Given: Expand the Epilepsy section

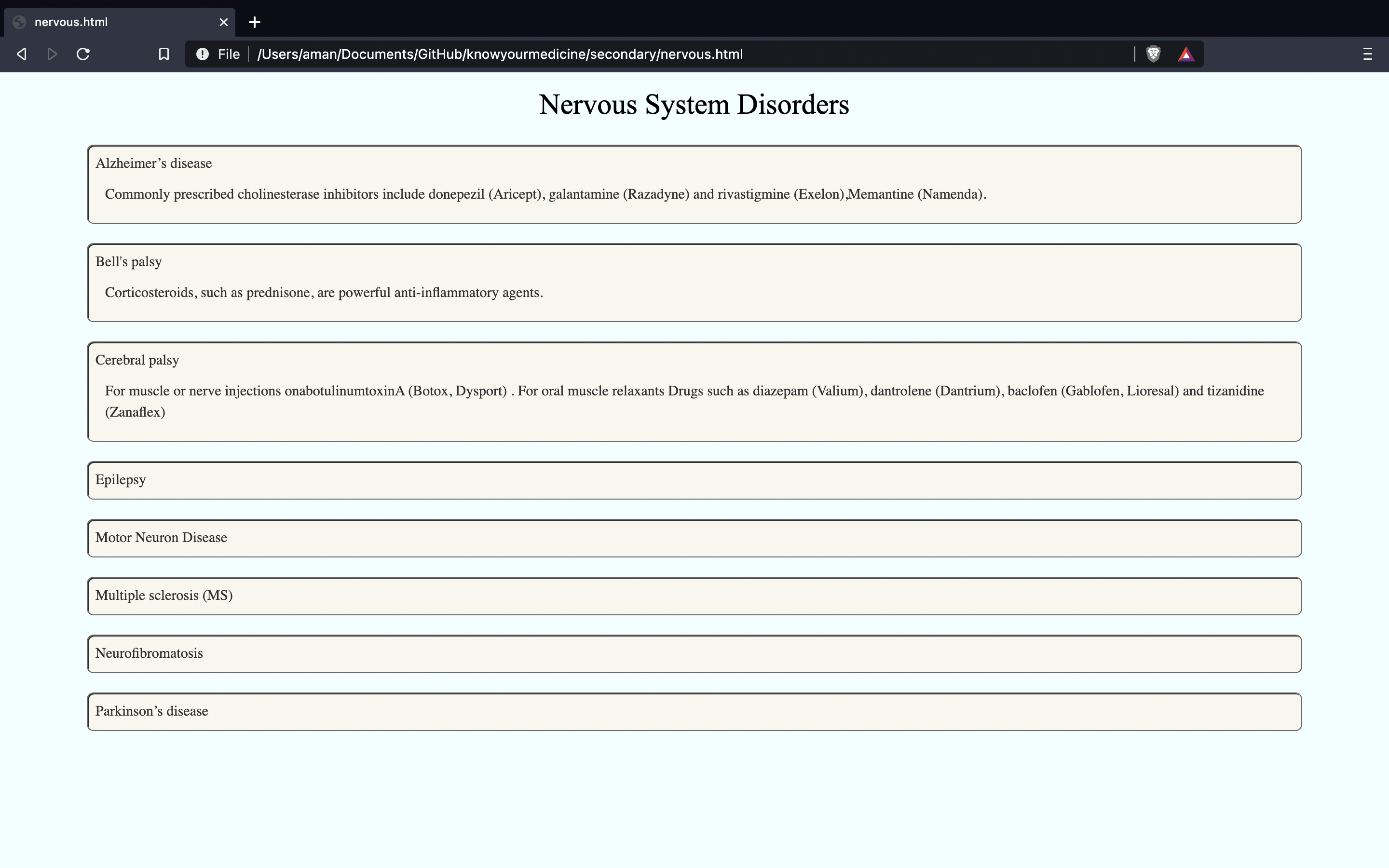Looking at the screenshot, I should [x=121, y=480].
